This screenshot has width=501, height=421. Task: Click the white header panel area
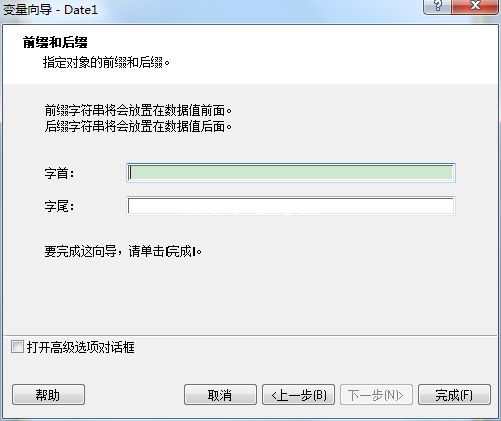(250, 54)
